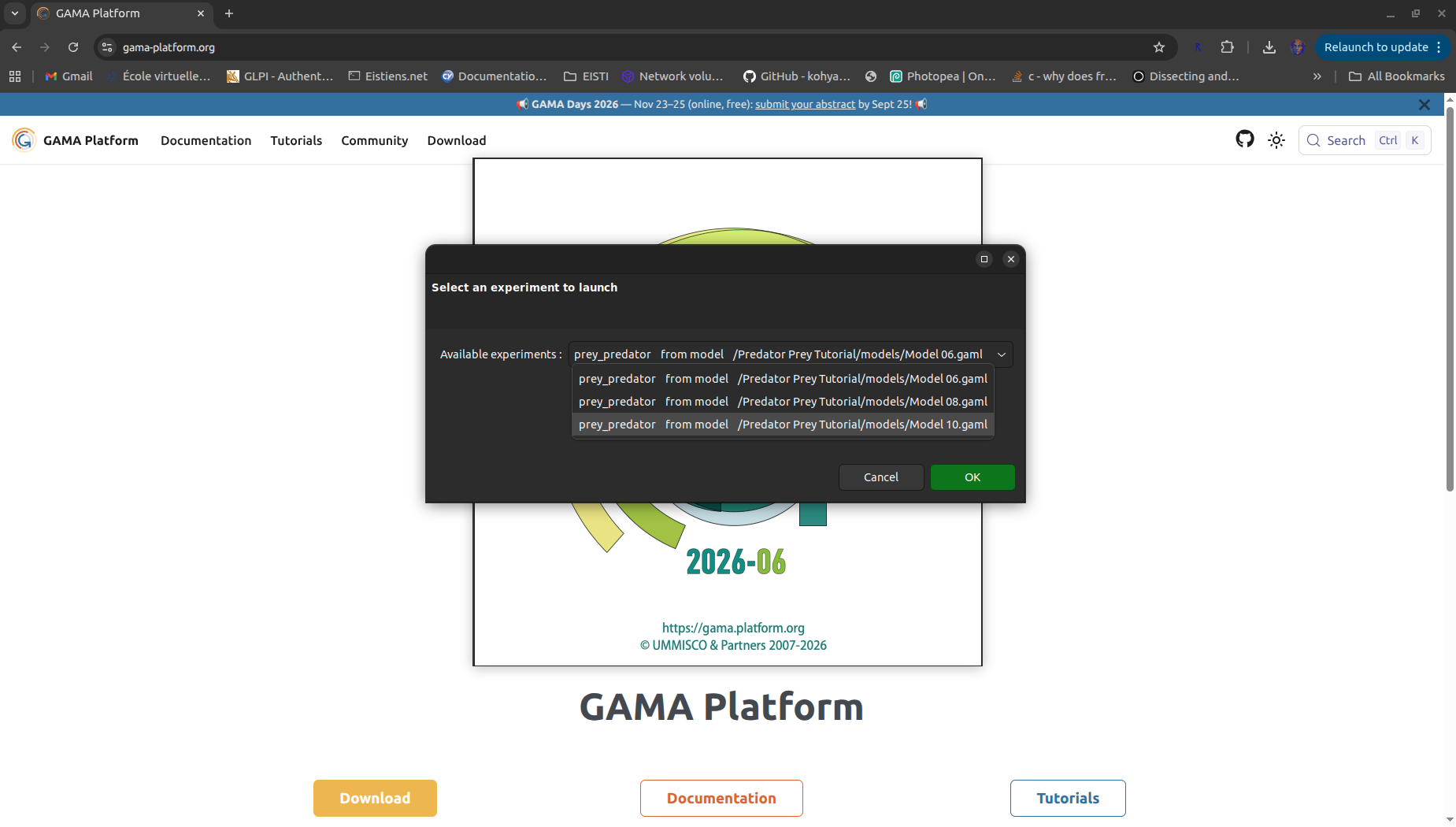Click the page vertical scrollbar

(x=1450, y=299)
